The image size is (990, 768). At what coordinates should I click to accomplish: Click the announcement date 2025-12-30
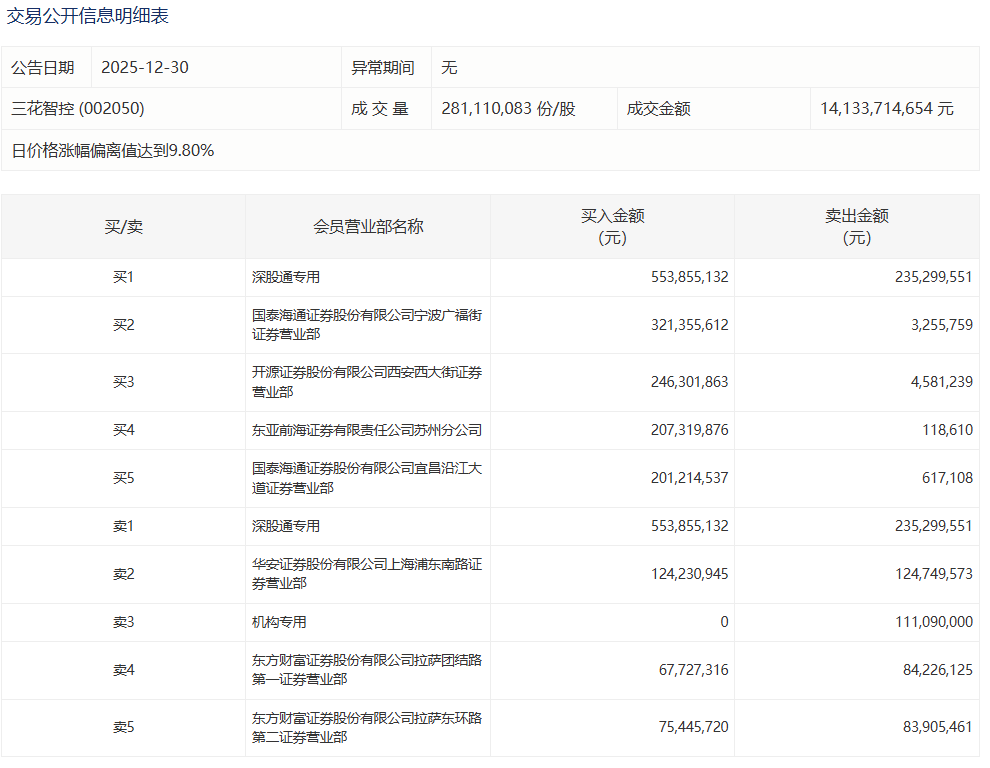pos(144,68)
